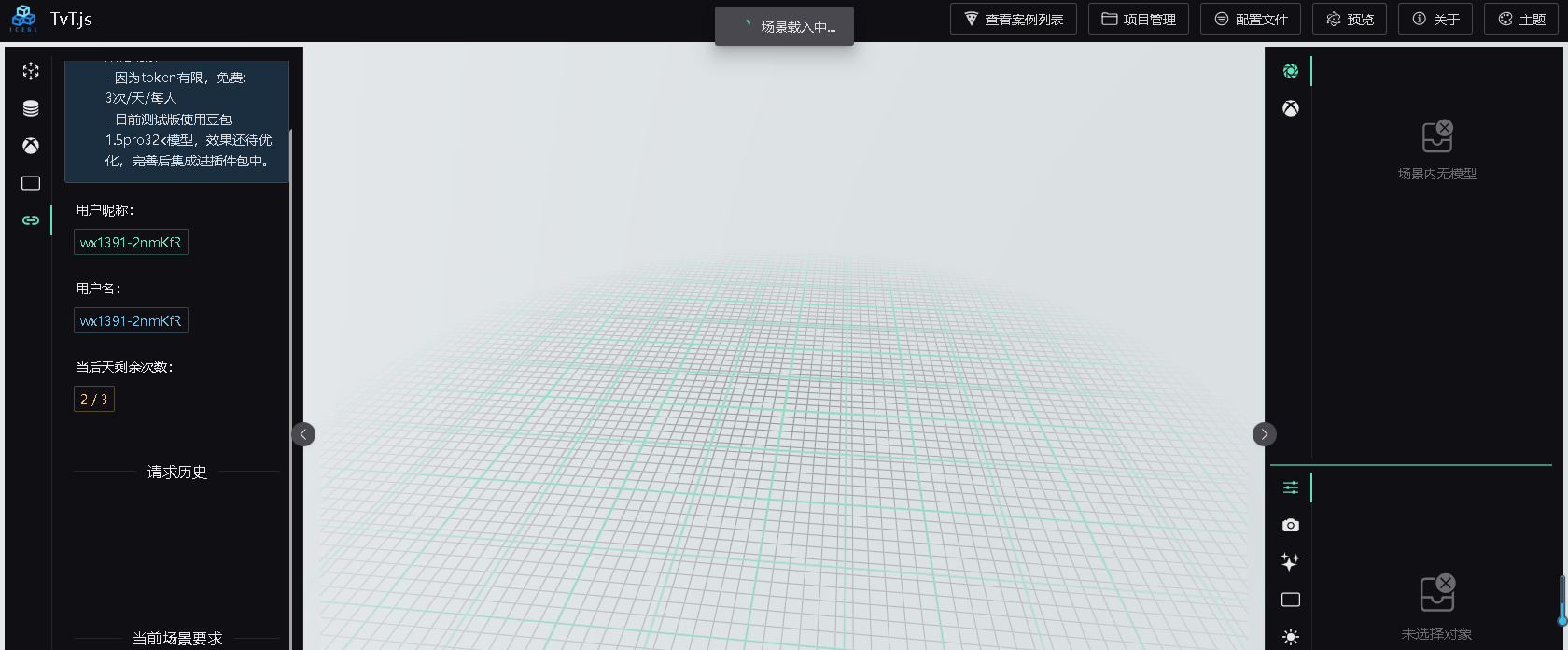The width and height of the screenshot is (1568, 650).
Task: Open the camera settings tab on right panel
Action: (1291, 525)
